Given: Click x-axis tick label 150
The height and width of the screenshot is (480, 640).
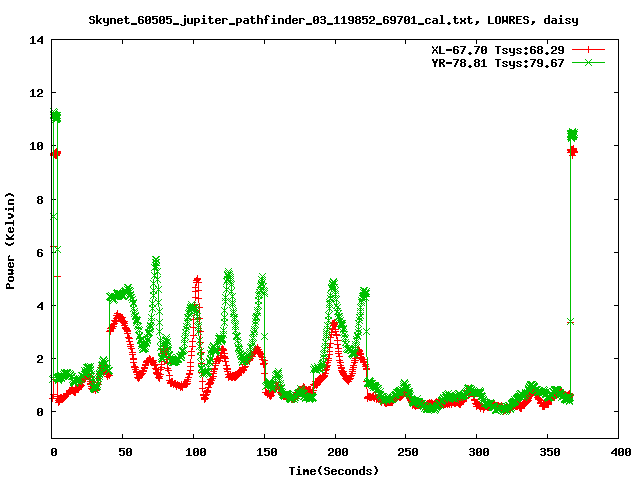Looking at the screenshot, I should [x=267, y=452].
